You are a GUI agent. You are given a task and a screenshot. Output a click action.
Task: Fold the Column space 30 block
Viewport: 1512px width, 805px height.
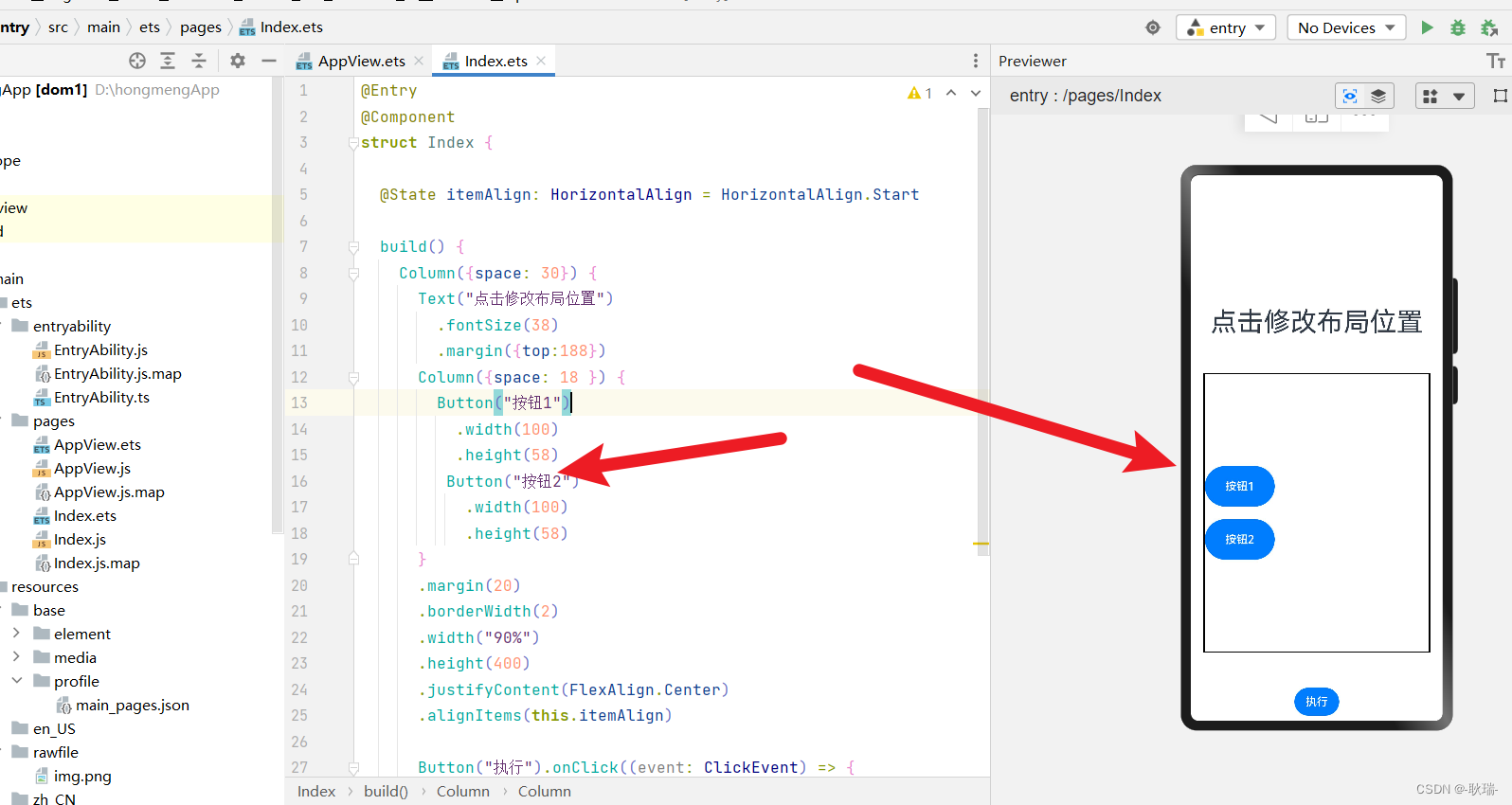pyautogui.click(x=353, y=274)
